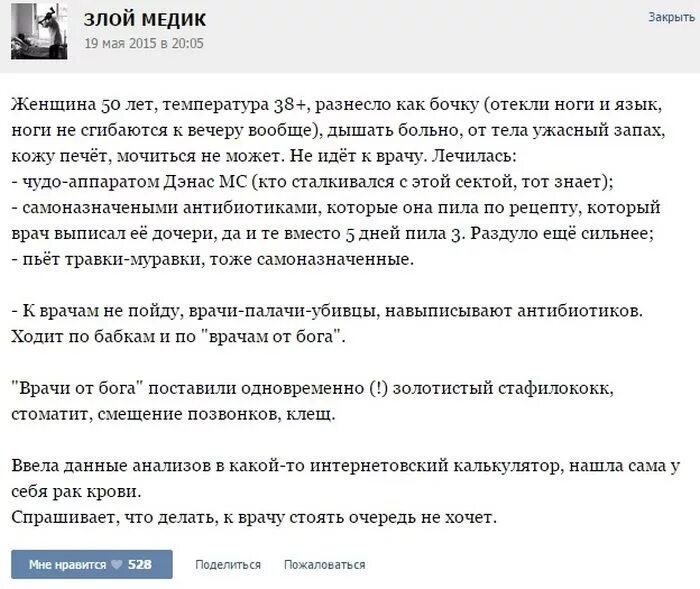This screenshot has height=589, width=700.
Task: Click the line 'стоматит, смещение позвонков, клещ.'
Action: 173,414
